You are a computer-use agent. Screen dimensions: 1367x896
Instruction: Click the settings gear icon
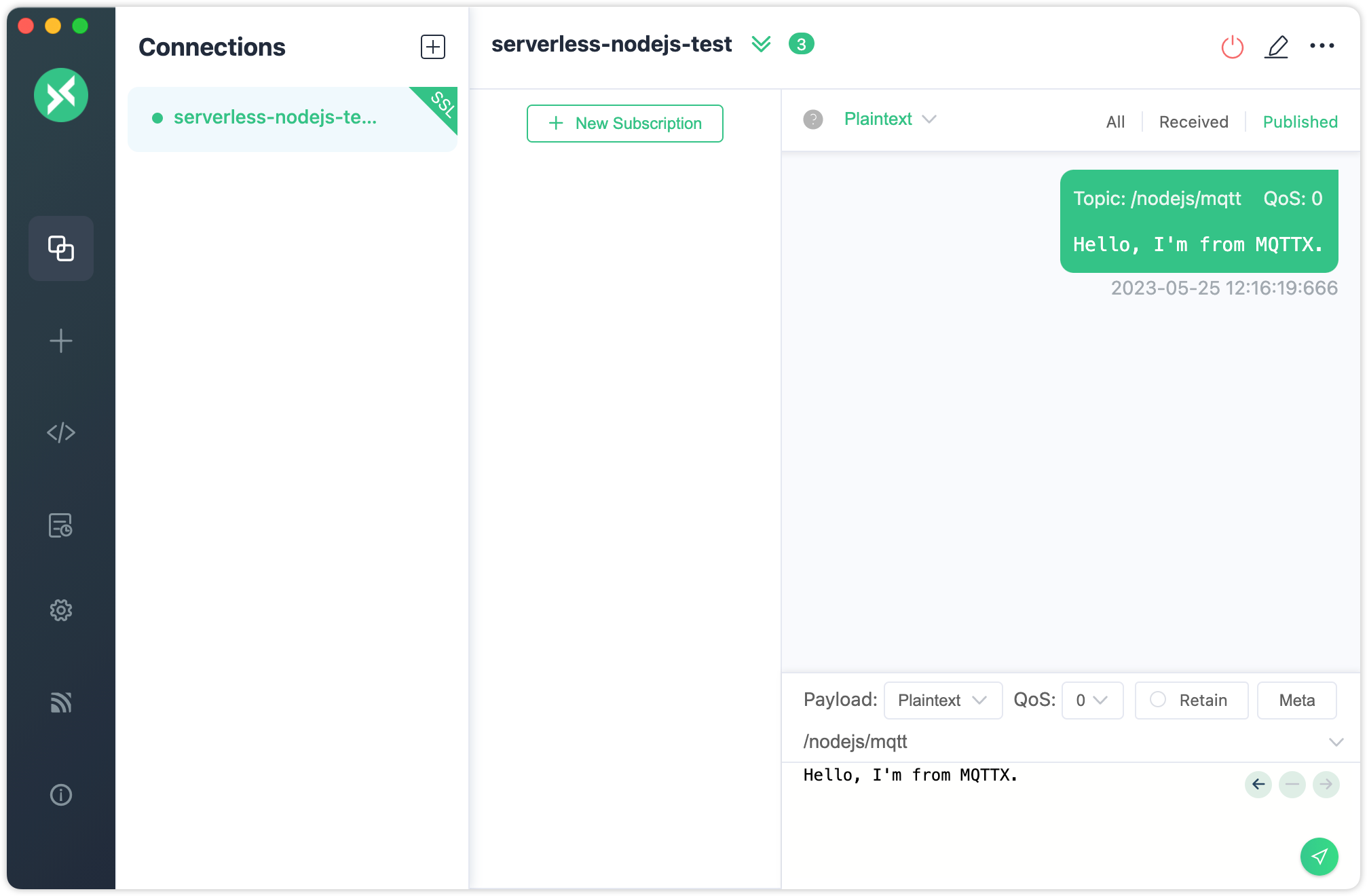point(61,610)
